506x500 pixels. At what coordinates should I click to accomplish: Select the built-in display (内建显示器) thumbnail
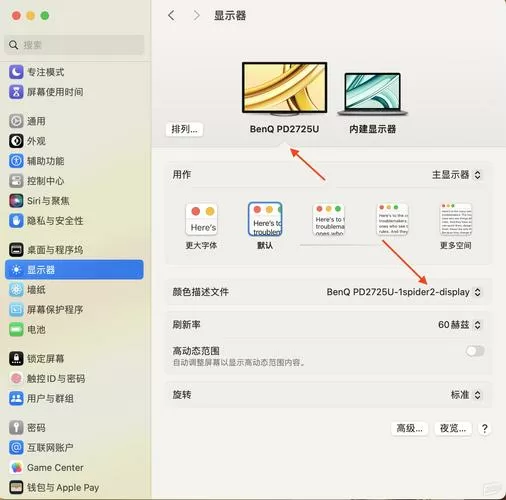click(x=372, y=94)
